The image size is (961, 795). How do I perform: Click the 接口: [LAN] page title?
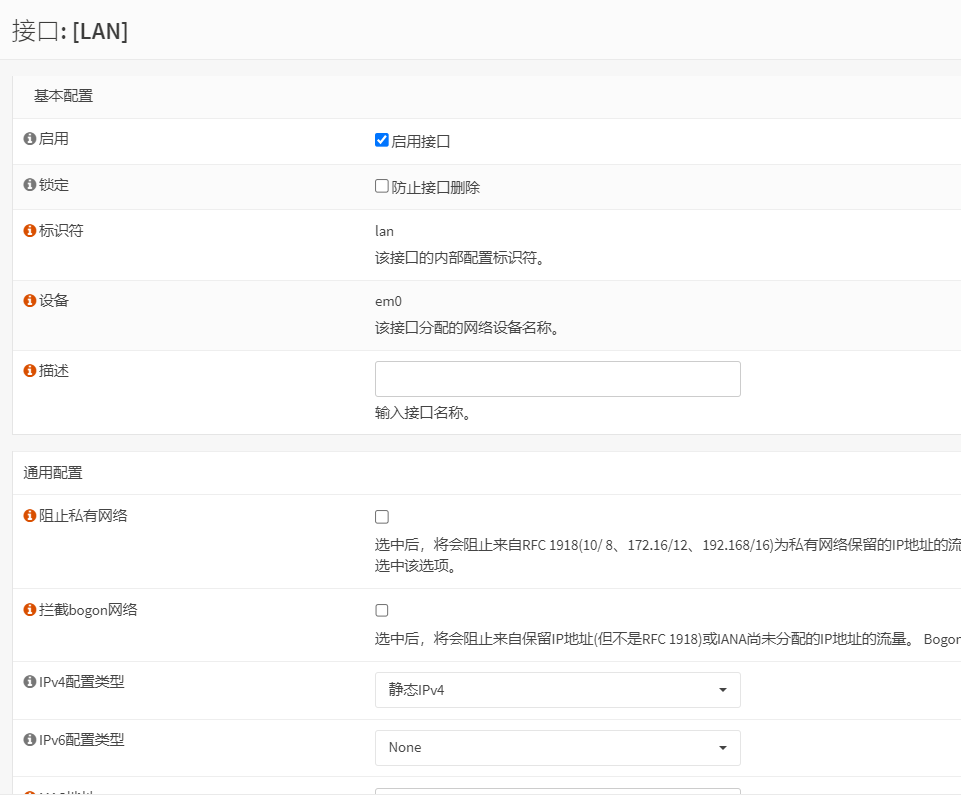pos(70,31)
